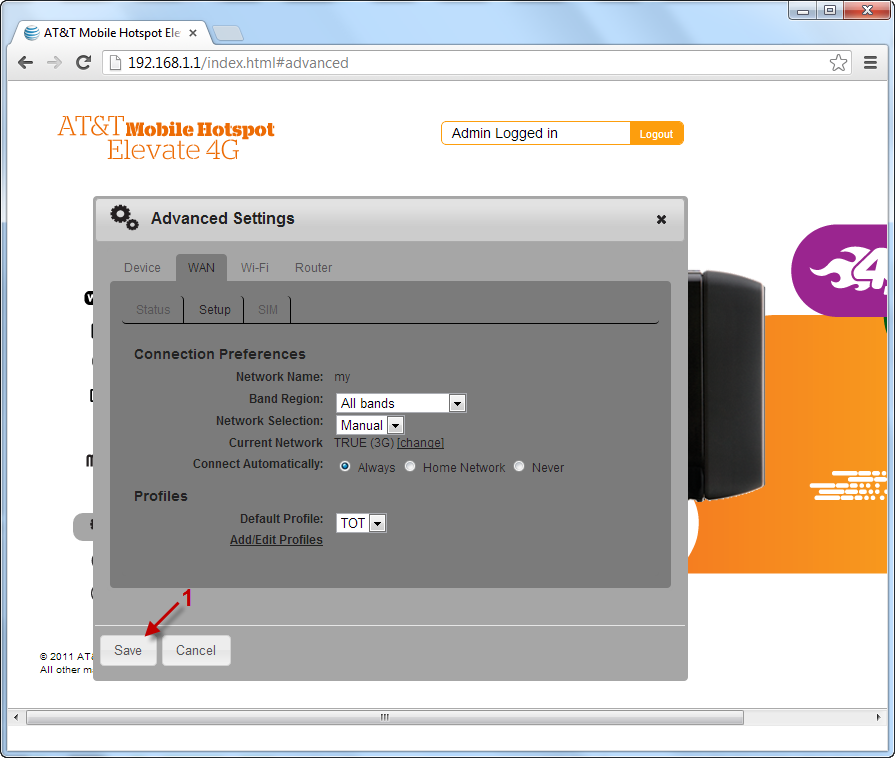Select the Never radio button
The image size is (895, 758).
click(x=519, y=466)
